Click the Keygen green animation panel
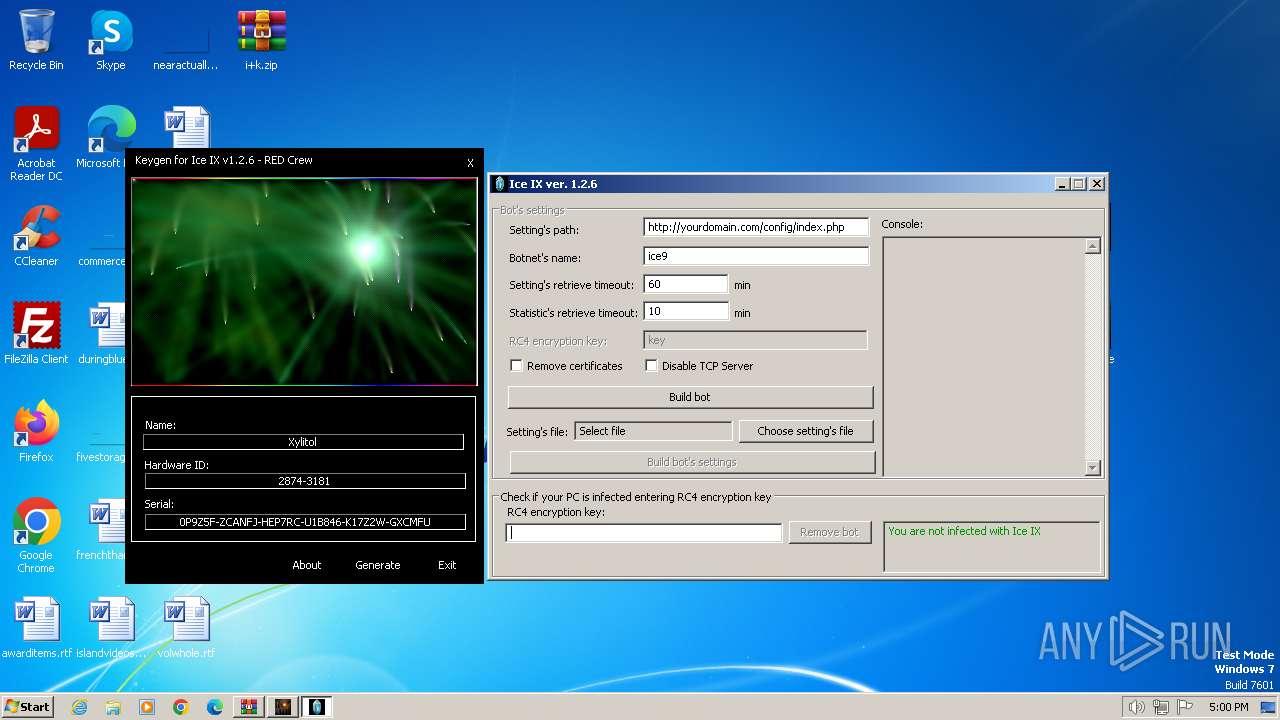 [304, 281]
